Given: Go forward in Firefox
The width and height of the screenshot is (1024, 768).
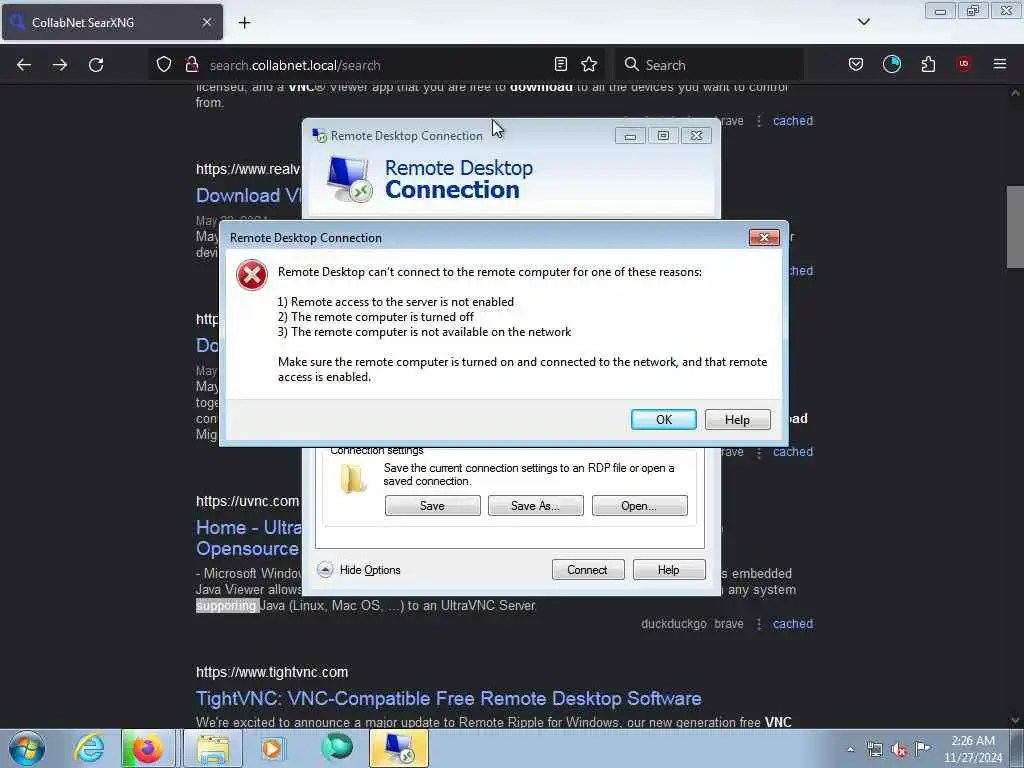Looking at the screenshot, I should tap(60, 65).
